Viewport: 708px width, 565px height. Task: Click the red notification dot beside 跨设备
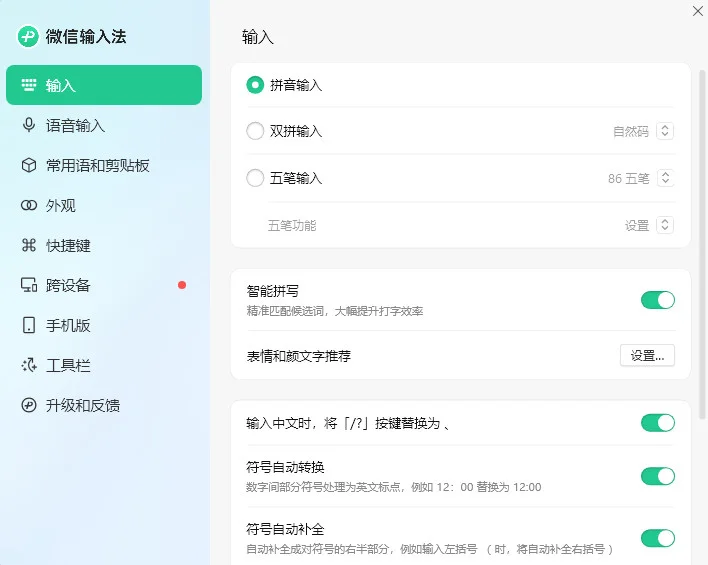click(182, 285)
